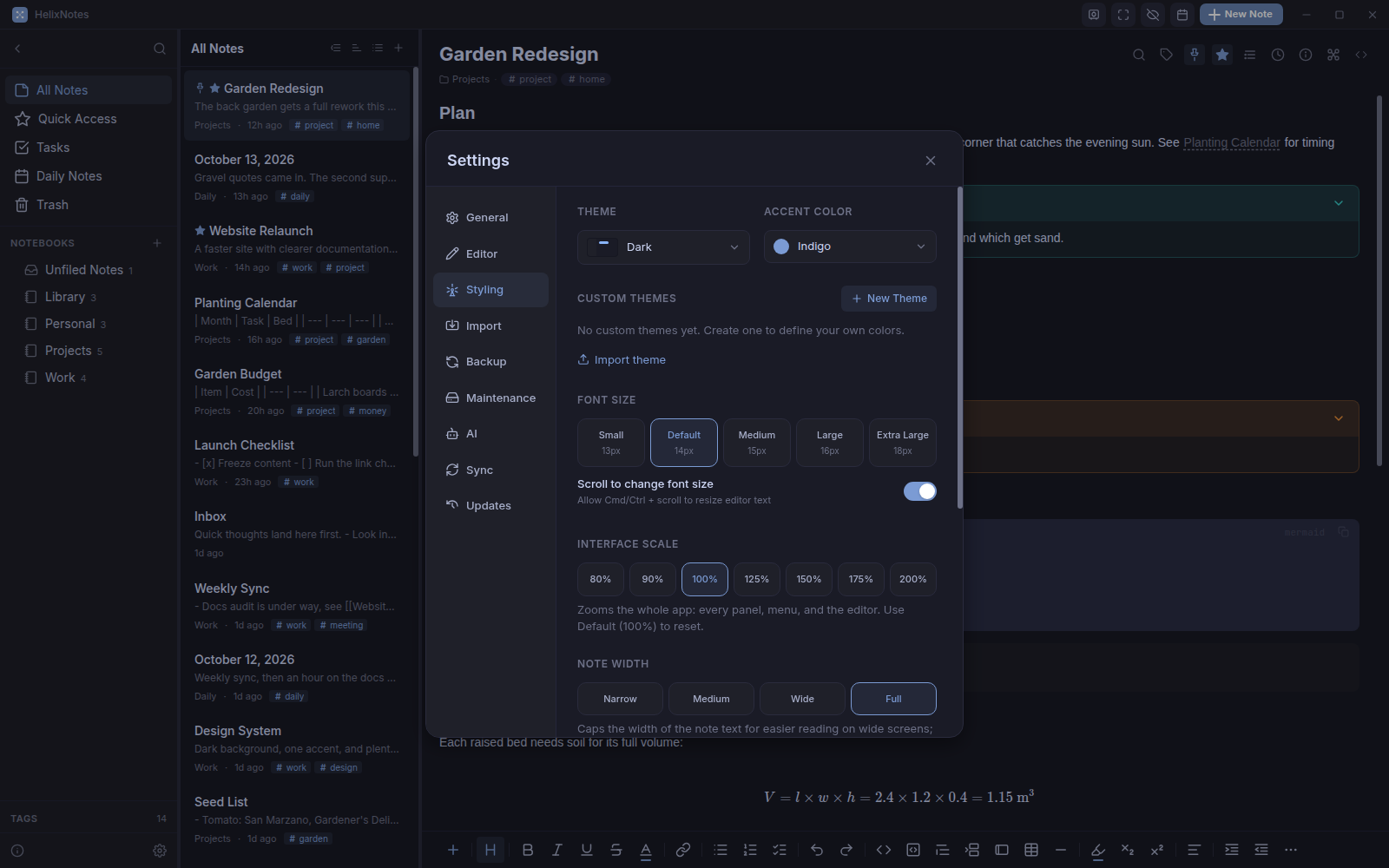Switch to source code view icon
Image resolution: width=1389 pixels, height=868 pixels.
pos(1361,55)
